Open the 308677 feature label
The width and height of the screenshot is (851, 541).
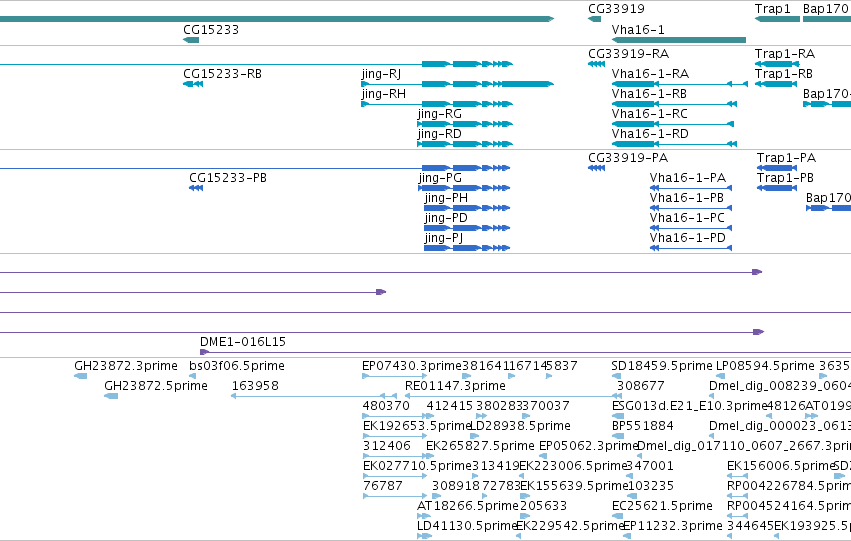641,386
